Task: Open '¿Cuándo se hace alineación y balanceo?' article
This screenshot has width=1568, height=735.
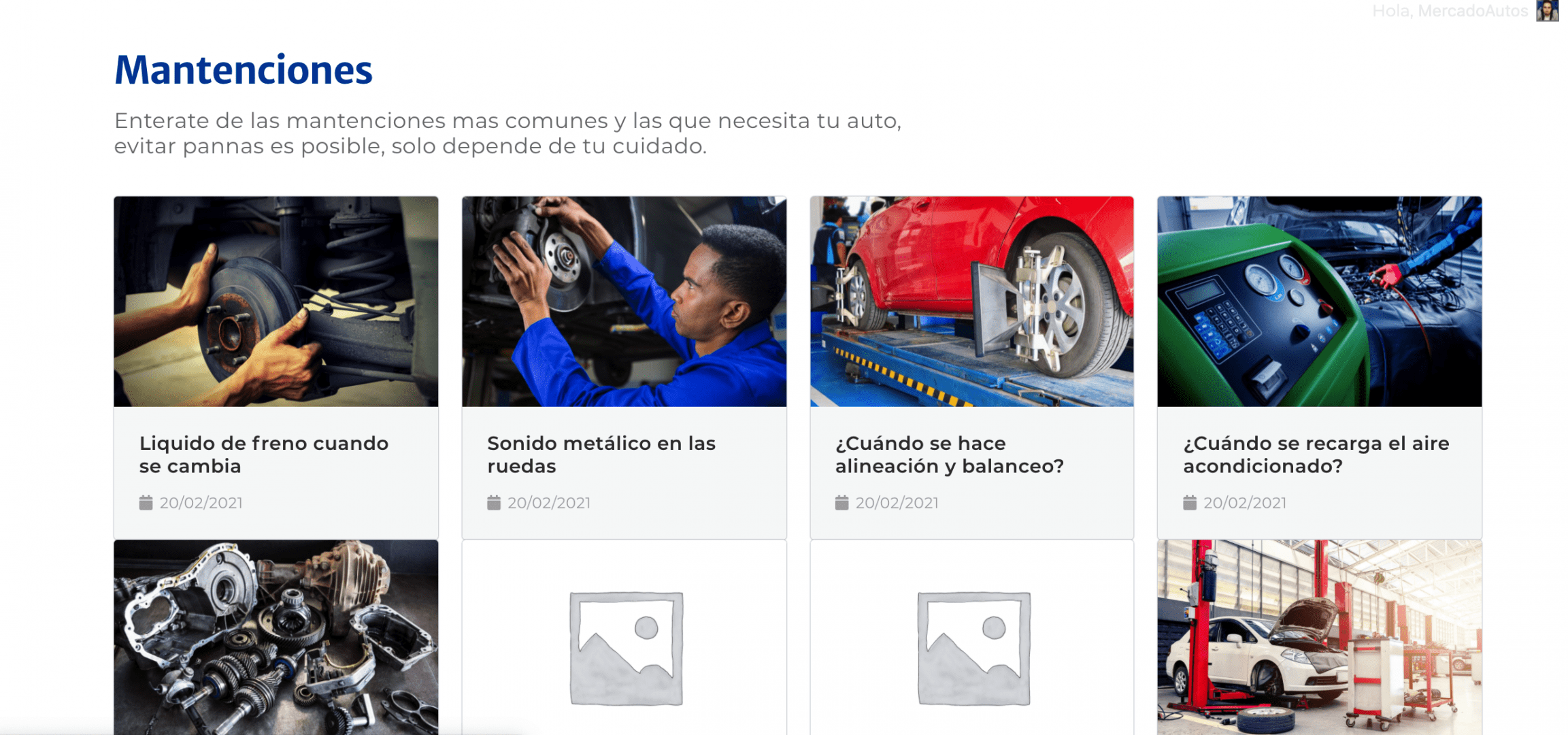Action: pos(949,455)
